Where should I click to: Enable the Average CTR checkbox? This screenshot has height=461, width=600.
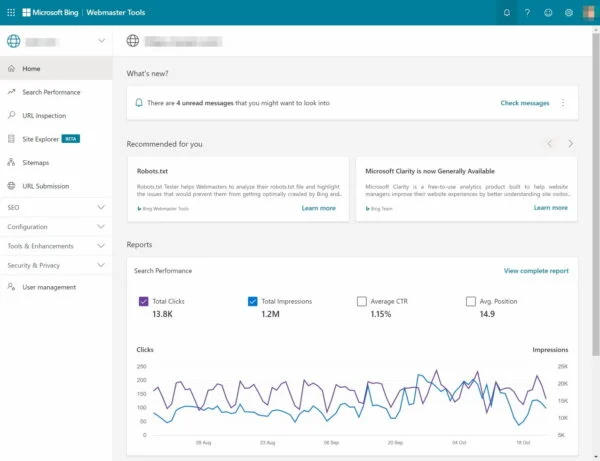(362, 301)
